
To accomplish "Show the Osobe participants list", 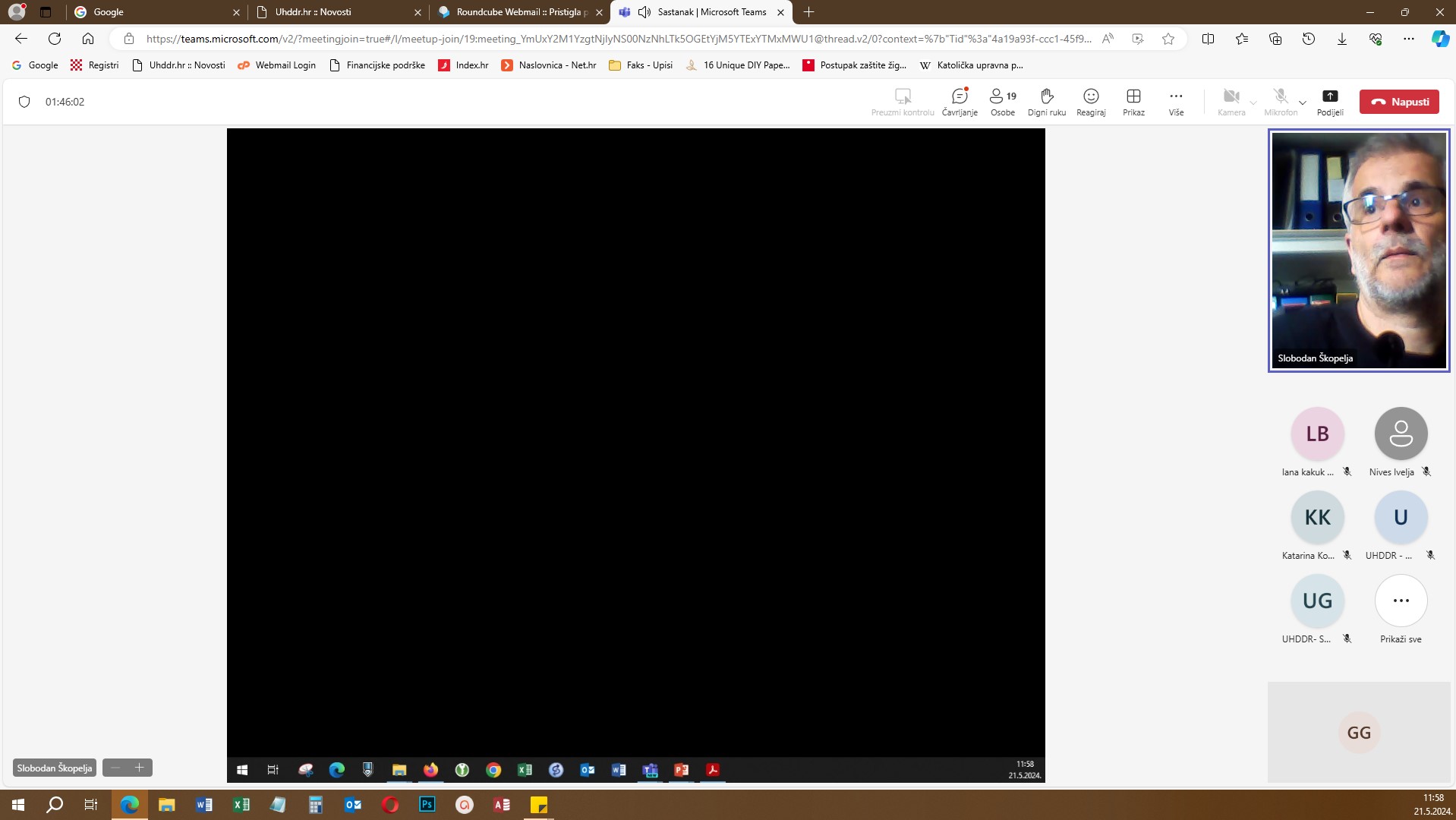I will [x=1002, y=102].
